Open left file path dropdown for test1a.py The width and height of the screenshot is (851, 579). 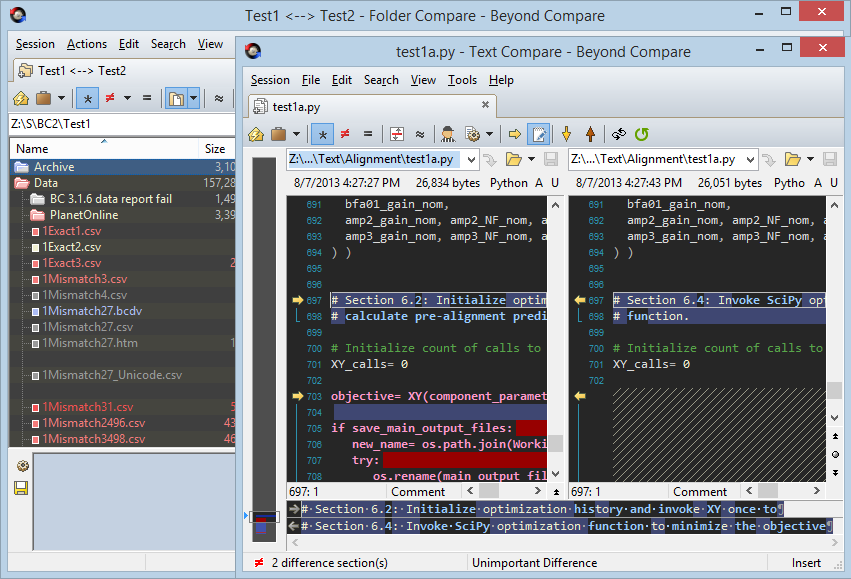(469, 159)
